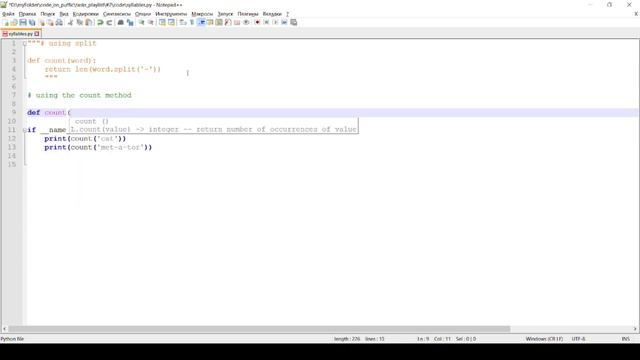Screen dimensions: 640x360
Task: Open the Правка menu
Action: (x=27, y=14)
